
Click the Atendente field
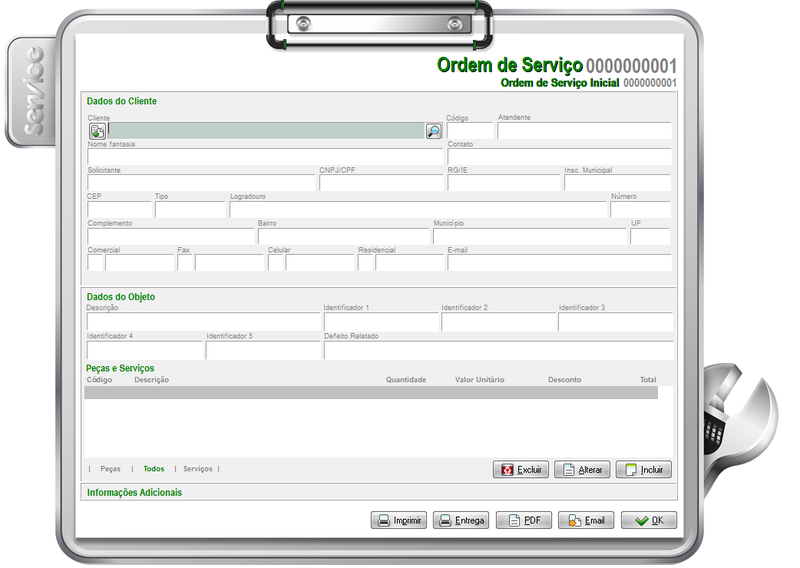584,131
